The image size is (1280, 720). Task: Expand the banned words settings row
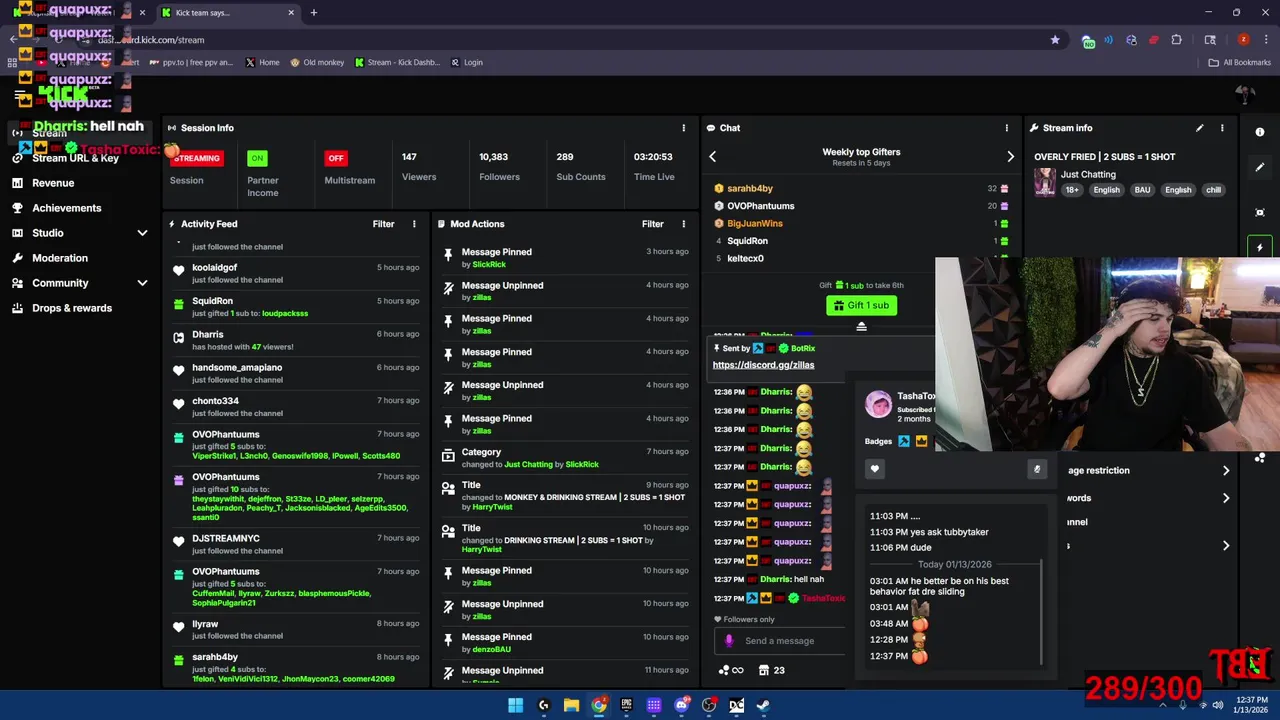pyautogui.click(x=1148, y=498)
